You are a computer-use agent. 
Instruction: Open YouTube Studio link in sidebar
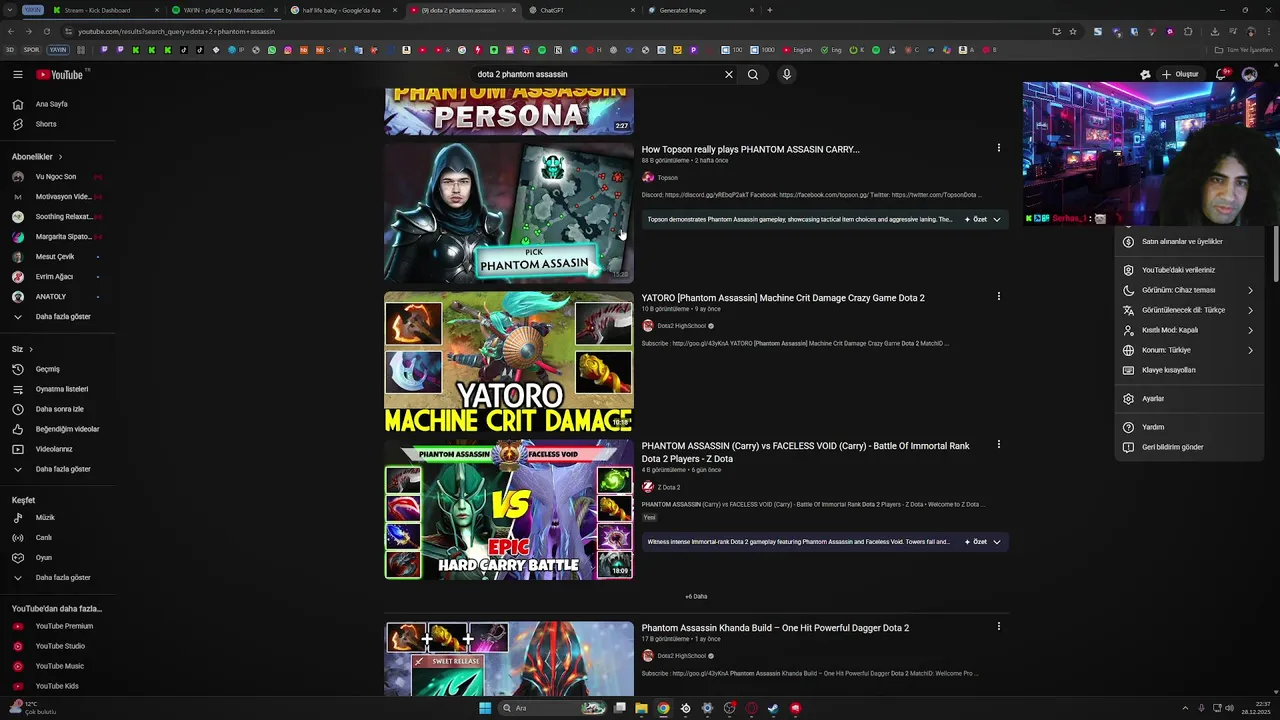58,646
